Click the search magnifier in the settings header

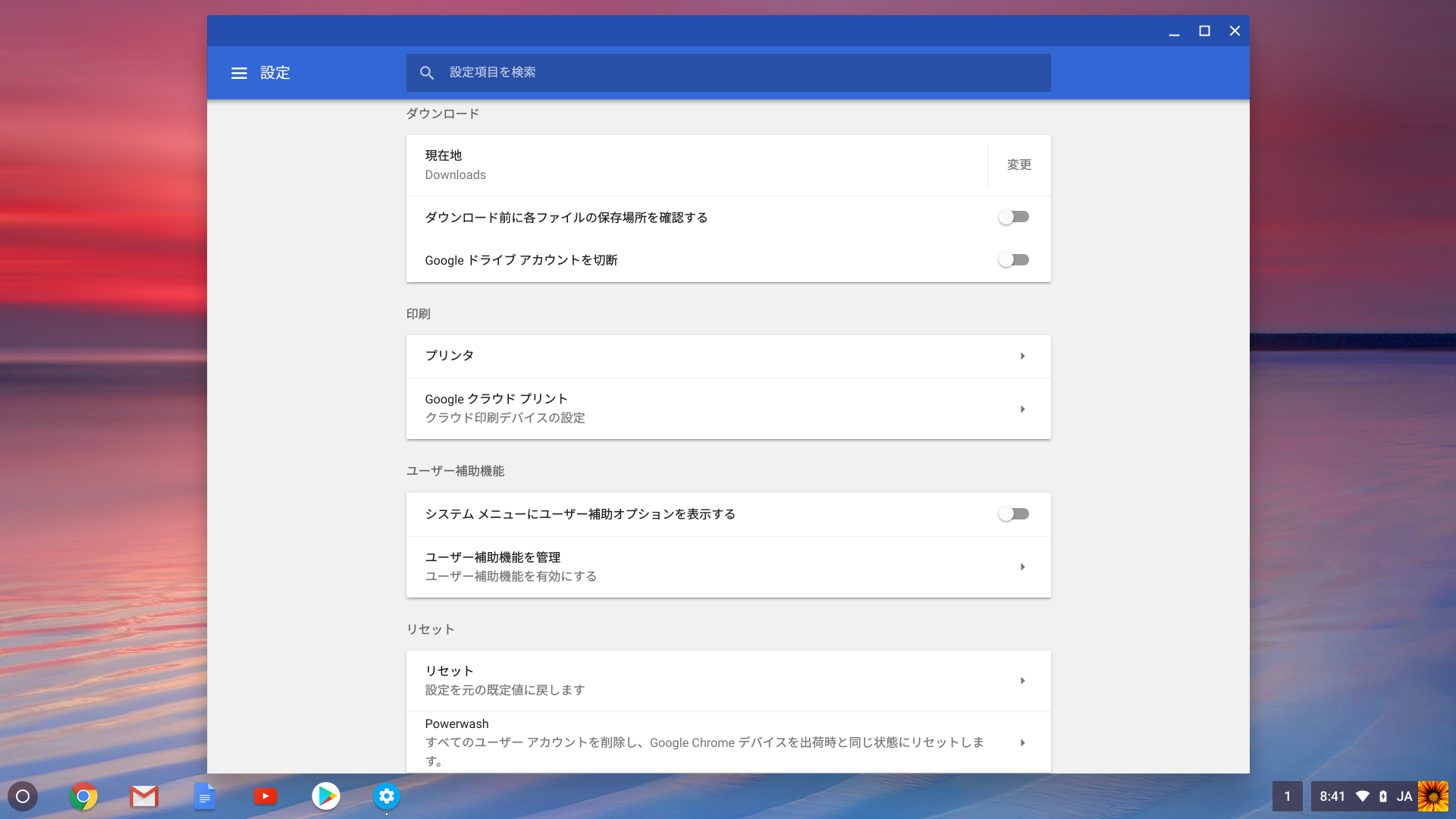pyautogui.click(x=427, y=73)
